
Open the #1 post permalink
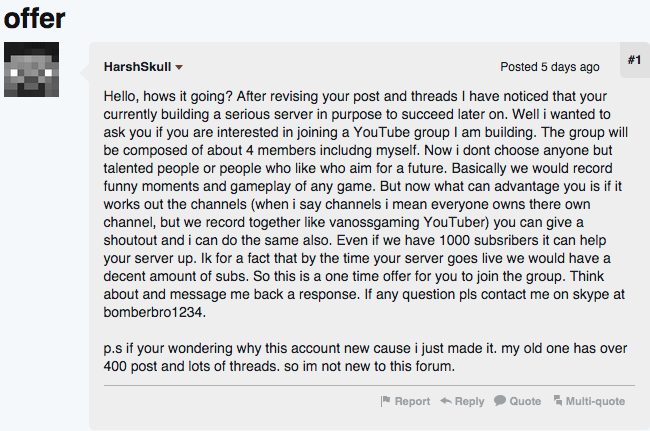click(x=634, y=61)
